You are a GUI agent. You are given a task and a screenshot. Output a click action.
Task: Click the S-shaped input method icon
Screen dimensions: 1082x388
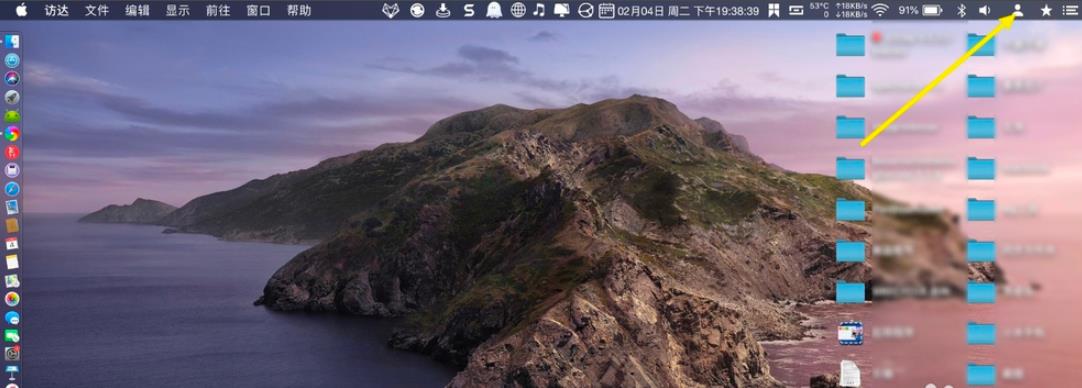point(469,10)
